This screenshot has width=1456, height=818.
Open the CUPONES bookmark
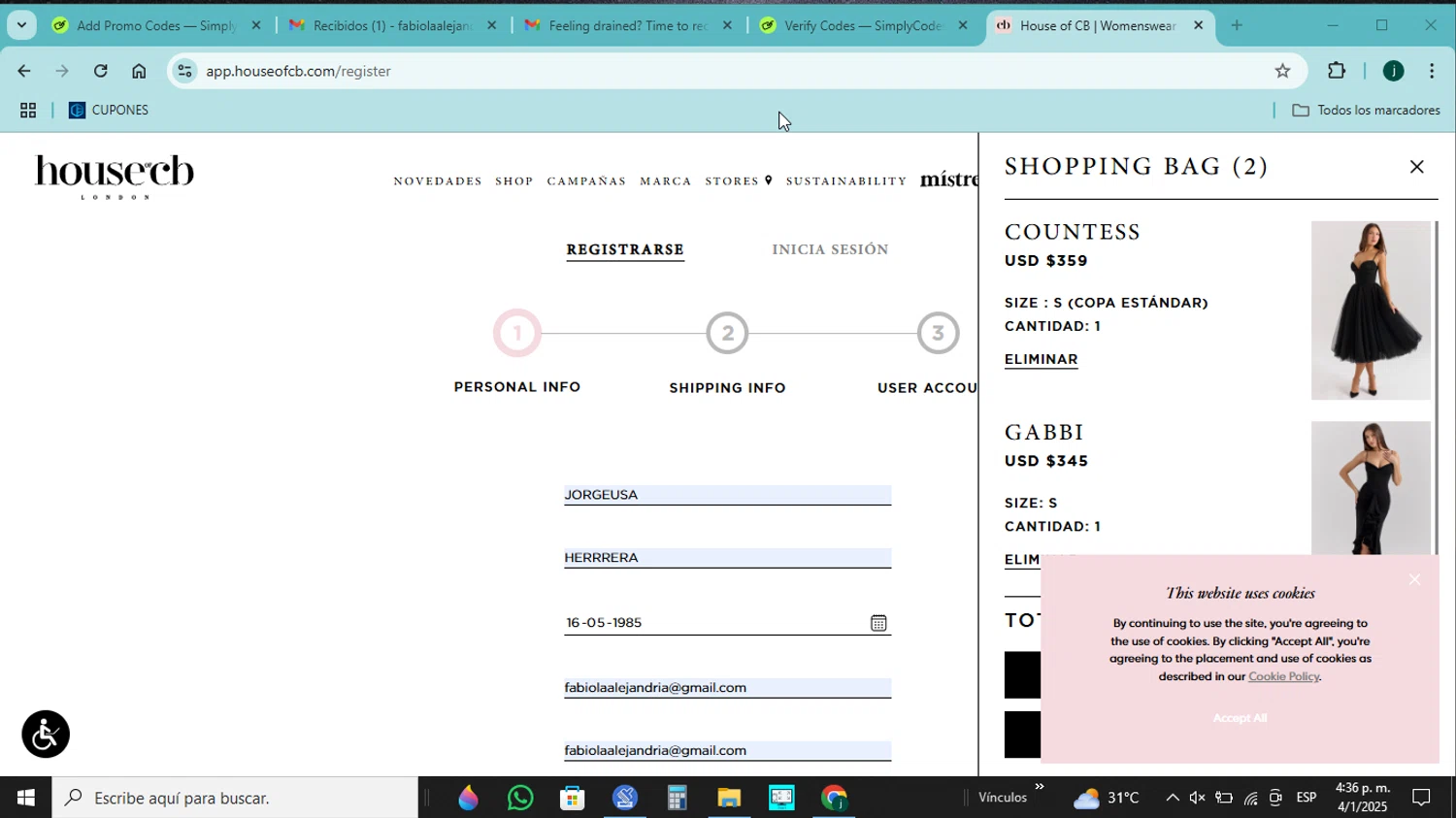(109, 111)
